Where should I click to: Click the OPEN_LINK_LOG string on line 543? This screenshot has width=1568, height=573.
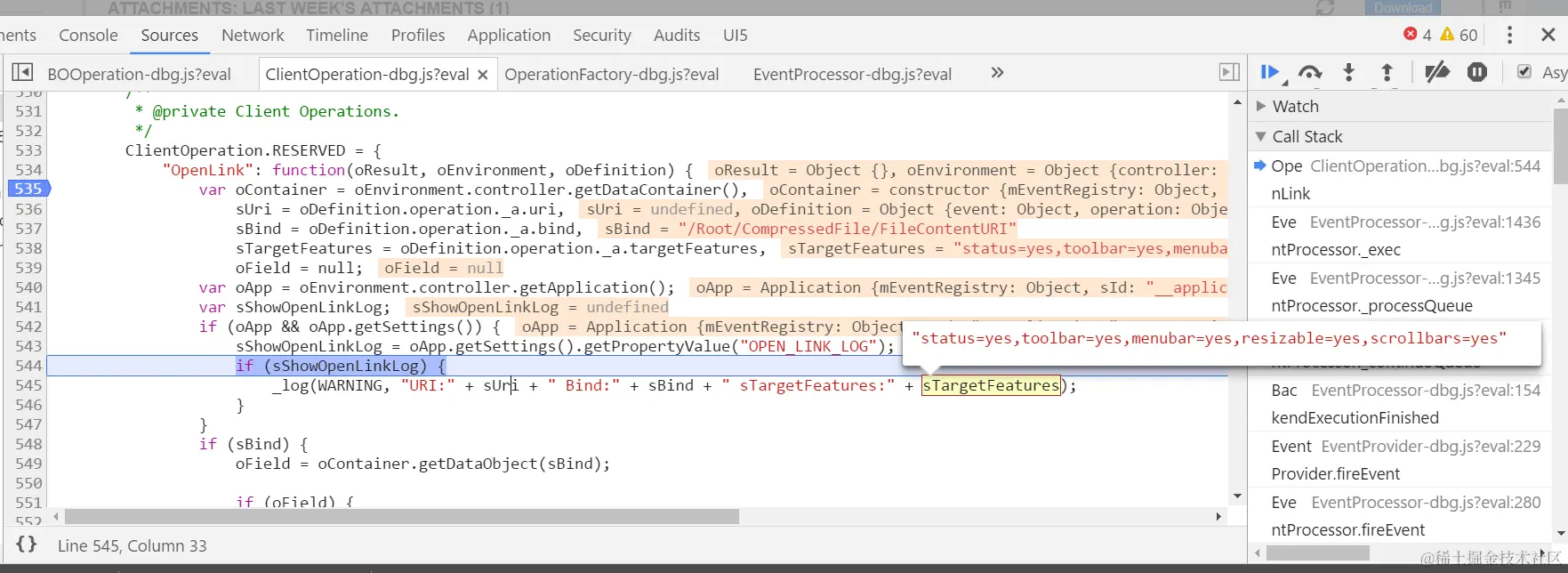point(808,346)
